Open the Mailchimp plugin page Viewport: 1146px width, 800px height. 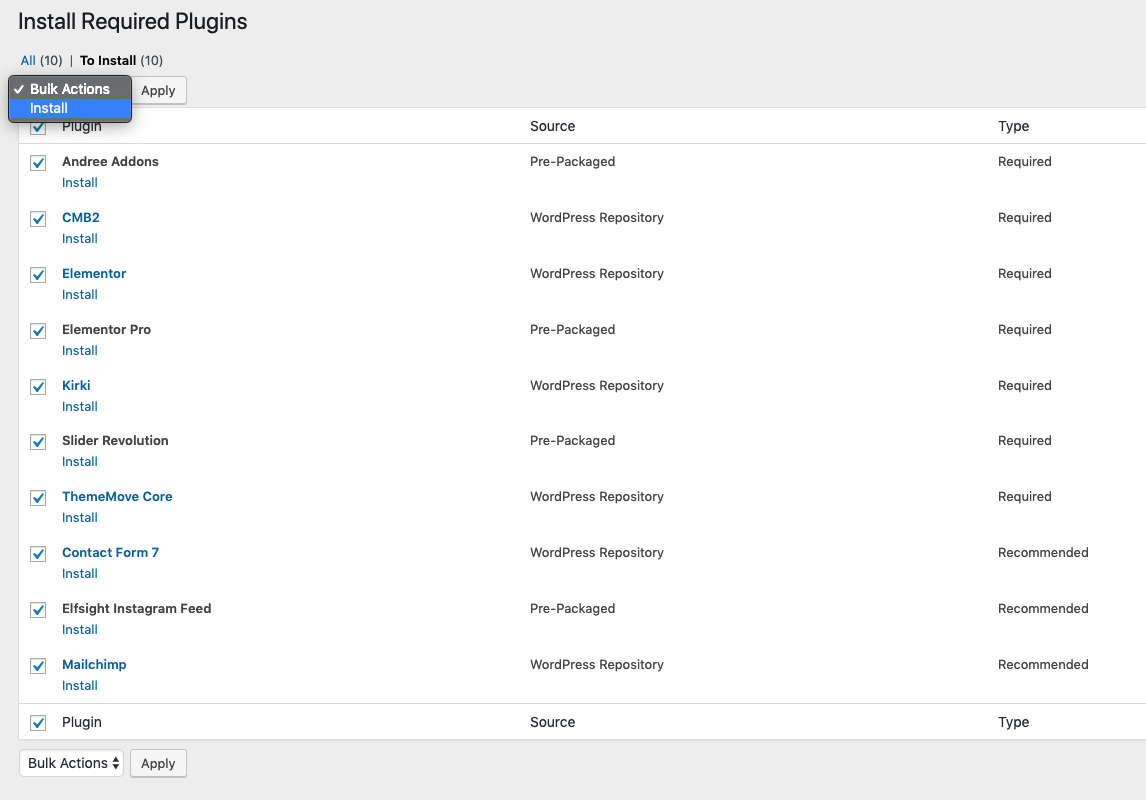94,664
